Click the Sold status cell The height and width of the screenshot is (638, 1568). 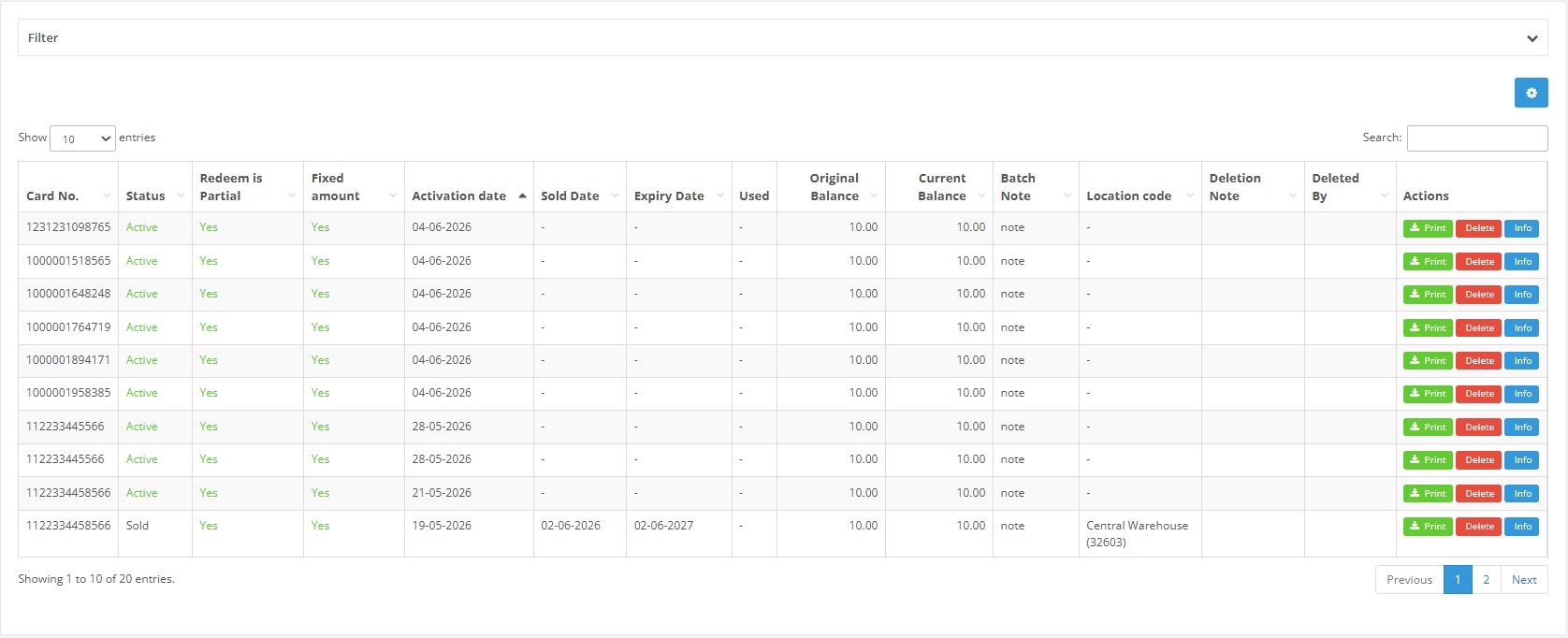point(155,533)
